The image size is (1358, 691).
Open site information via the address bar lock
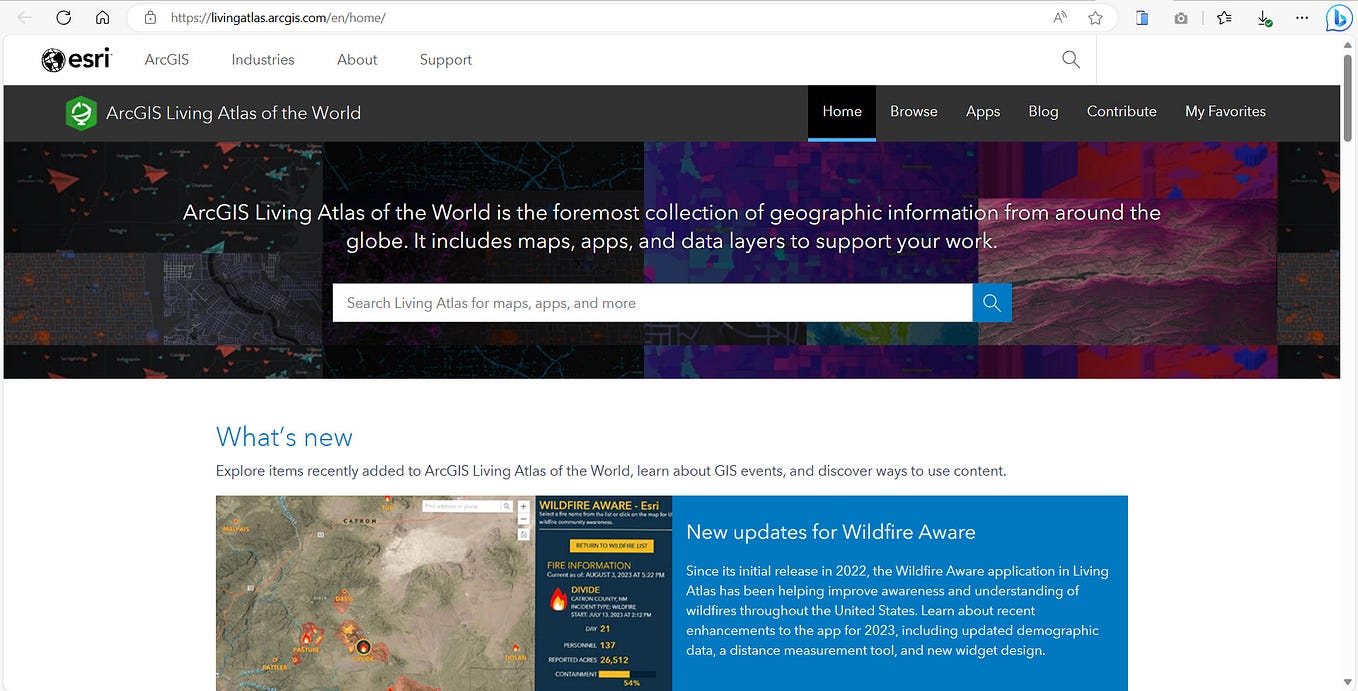pos(150,17)
